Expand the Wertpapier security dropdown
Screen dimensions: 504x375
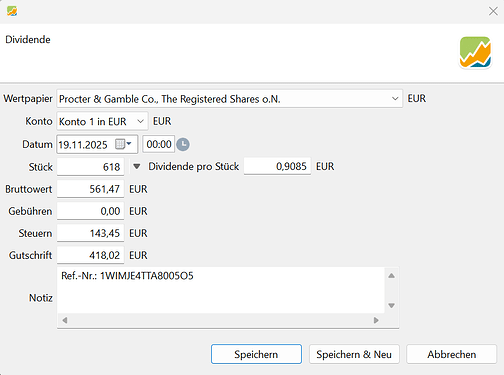395,99
